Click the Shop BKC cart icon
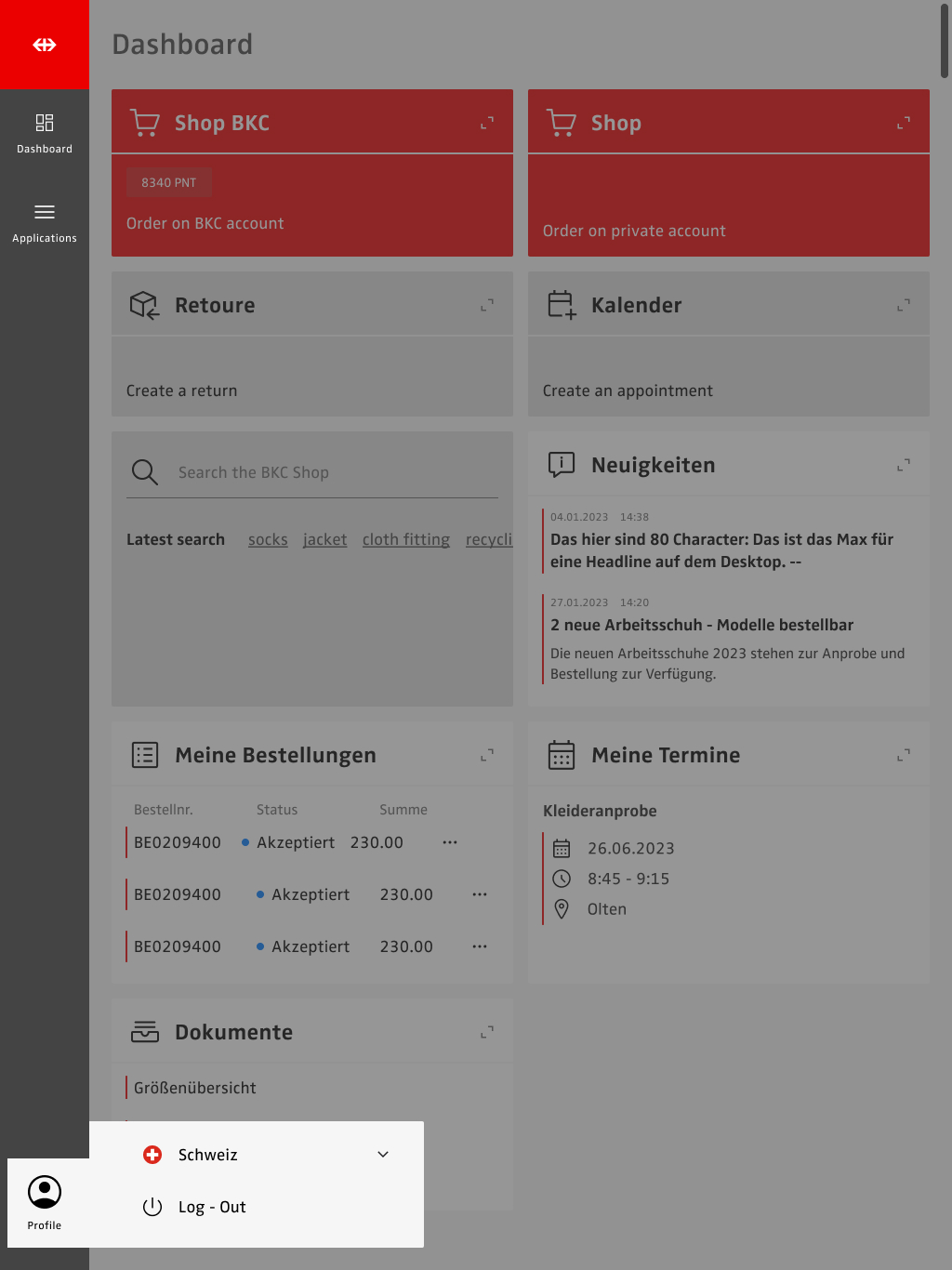The image size is (952, 1270). pyautogui.click(x=145, y=123)
